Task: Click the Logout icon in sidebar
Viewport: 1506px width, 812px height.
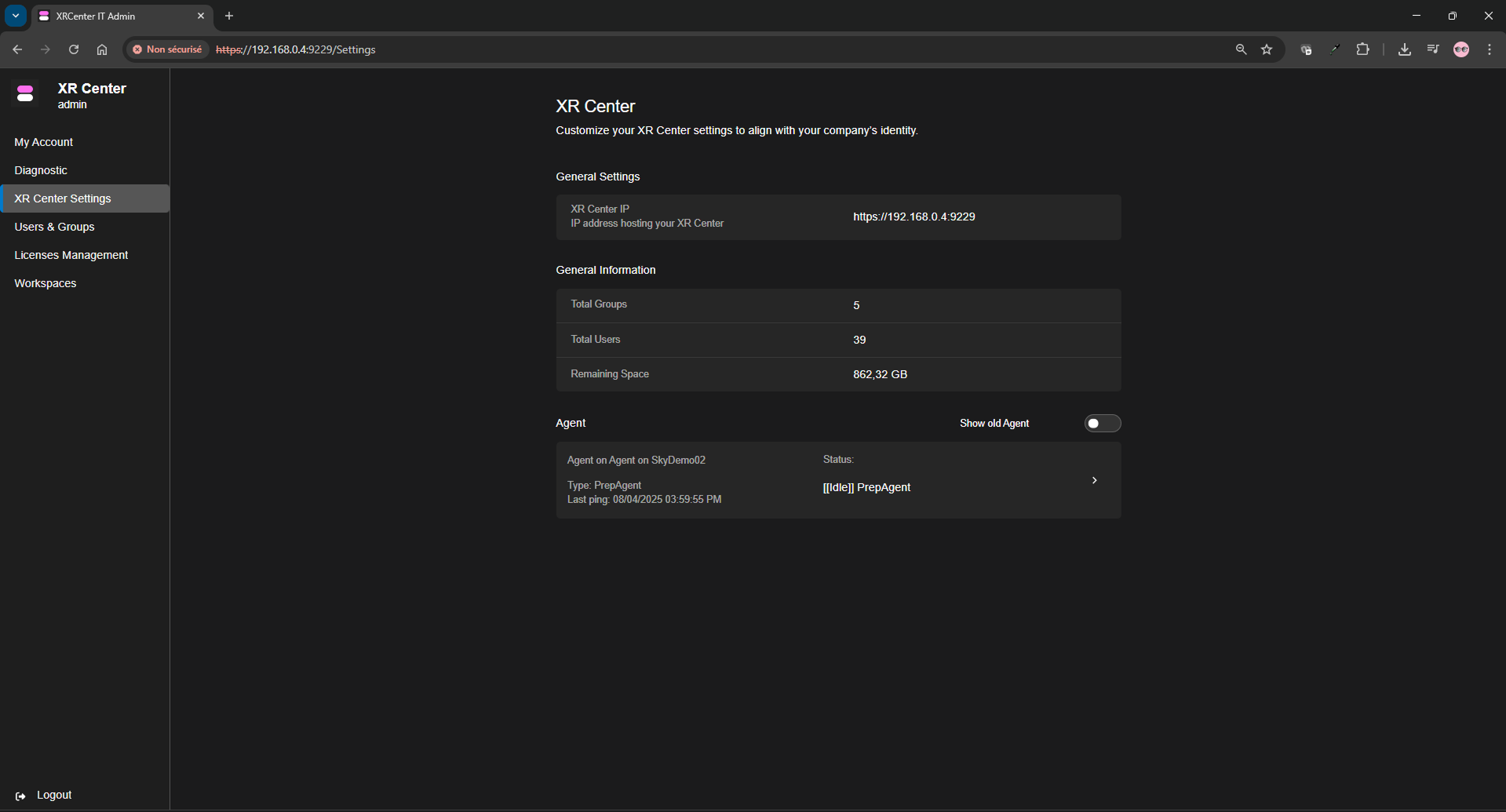Action: click(20, 796)
